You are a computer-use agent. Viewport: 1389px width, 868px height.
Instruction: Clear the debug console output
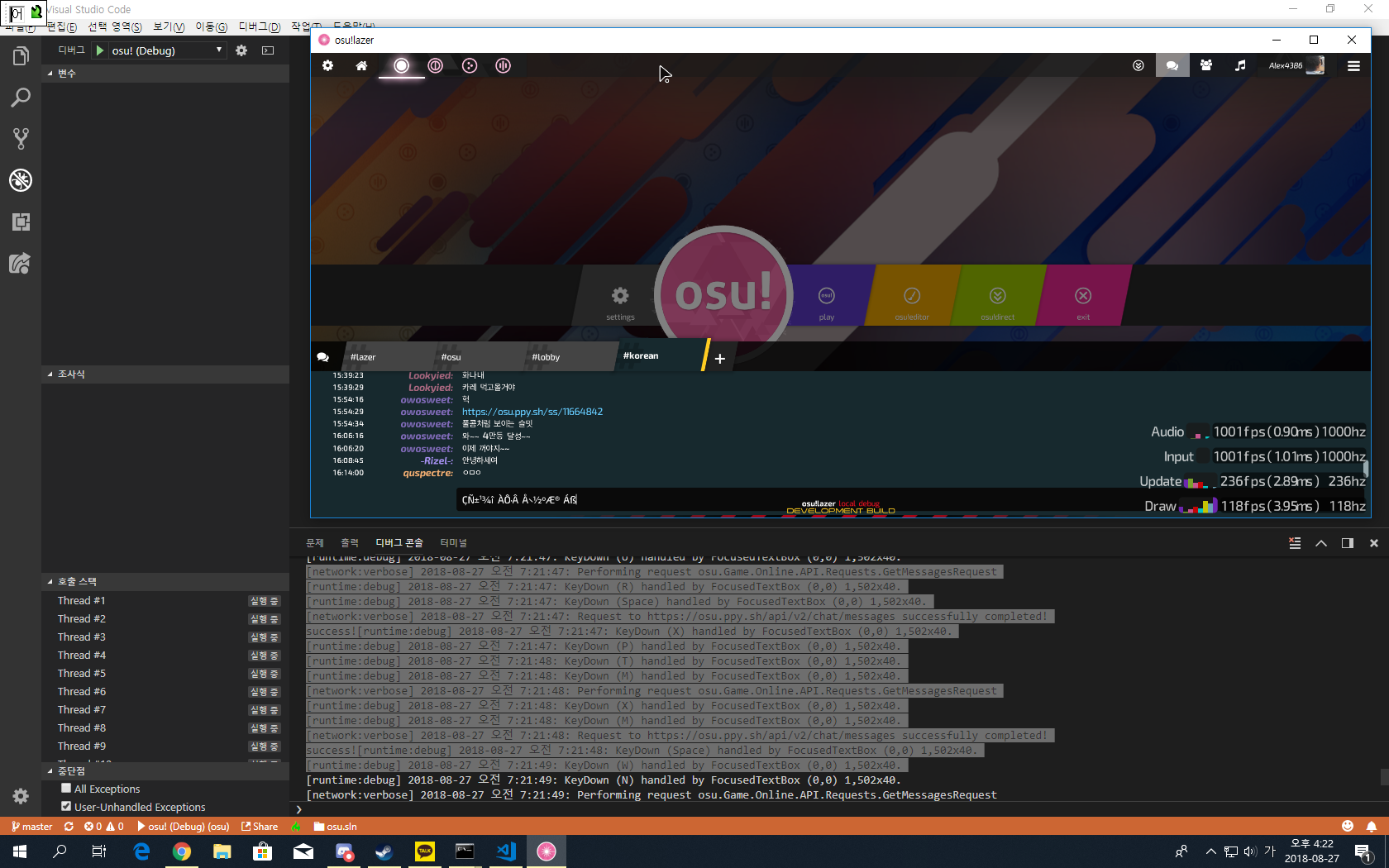tap(1295, 543)
